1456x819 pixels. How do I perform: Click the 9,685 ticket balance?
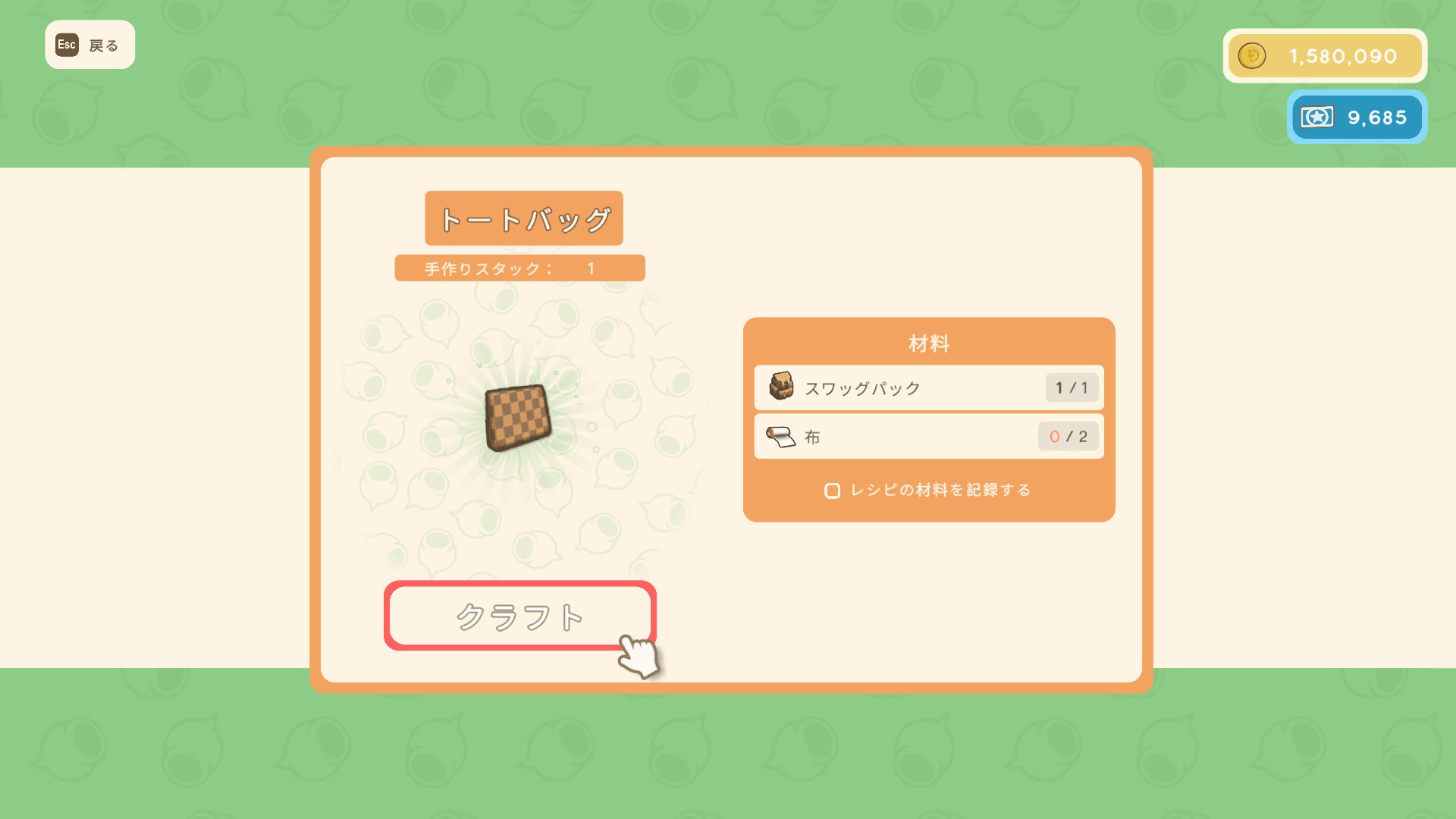pos(1377,118)
